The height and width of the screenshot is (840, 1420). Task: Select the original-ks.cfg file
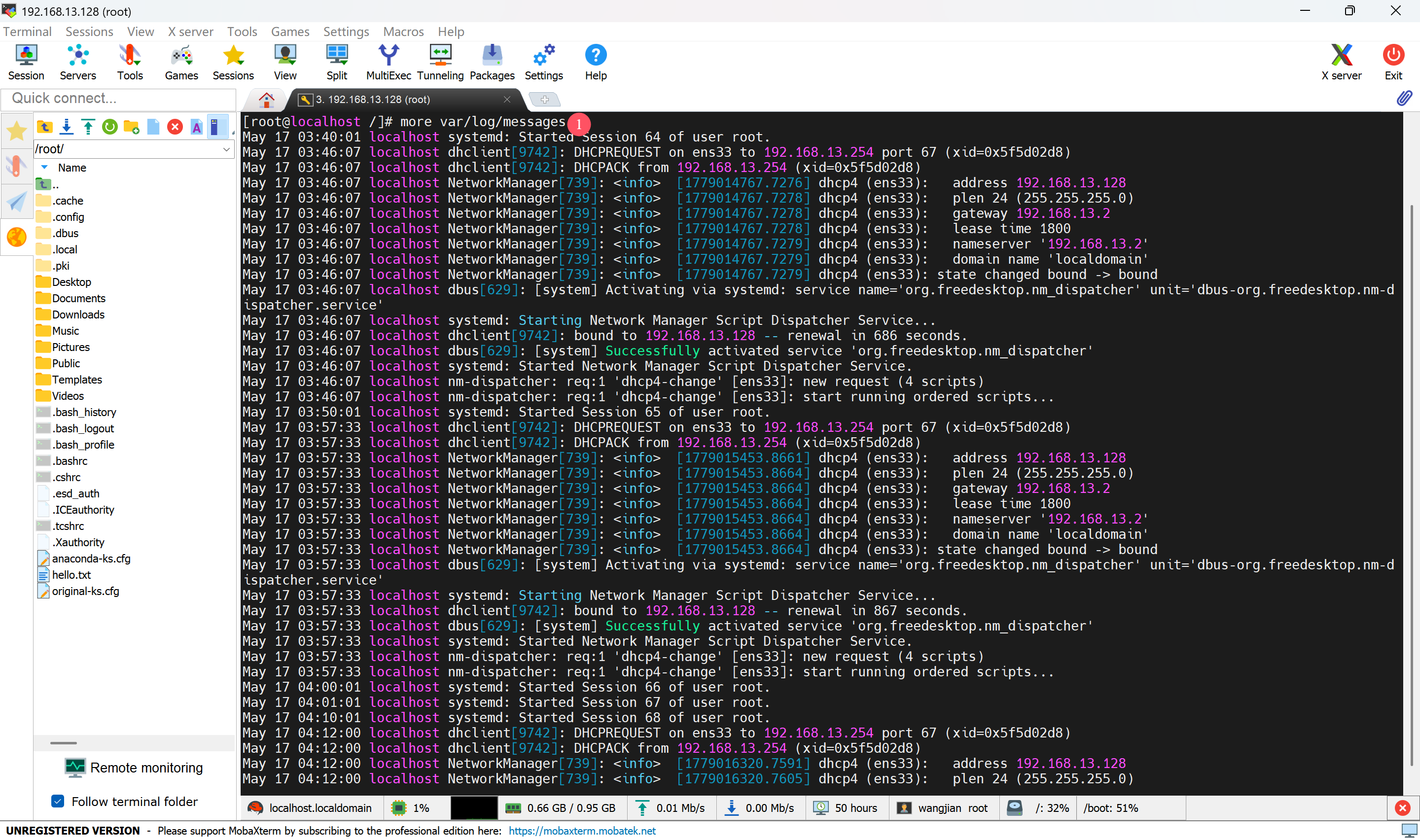point(78,591)
